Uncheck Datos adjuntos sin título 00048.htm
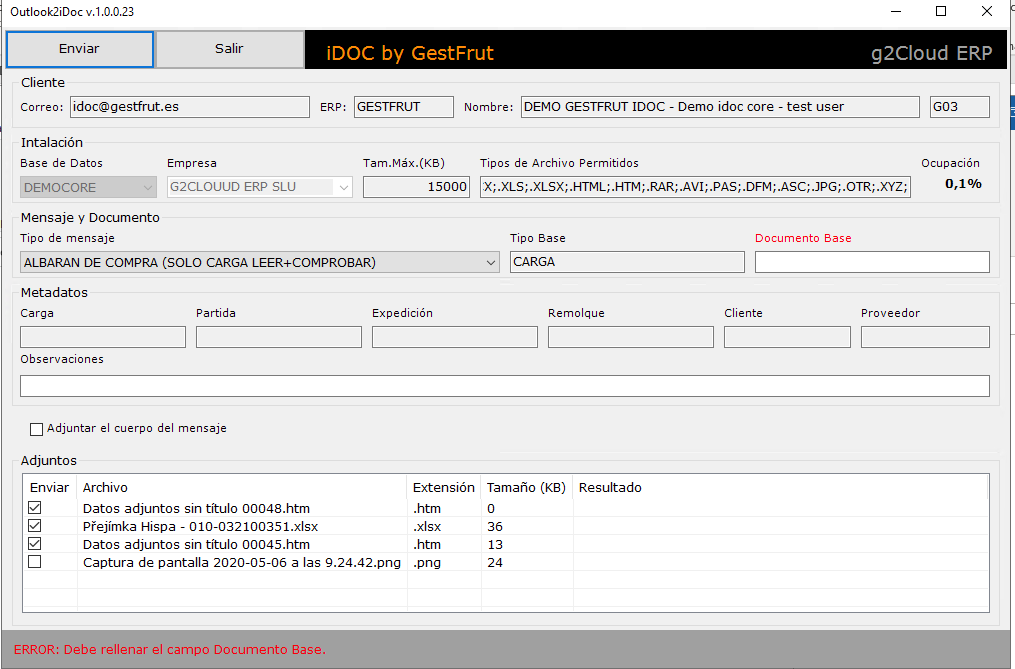This screenshot has height=669, width=1015. pos(35,508)
